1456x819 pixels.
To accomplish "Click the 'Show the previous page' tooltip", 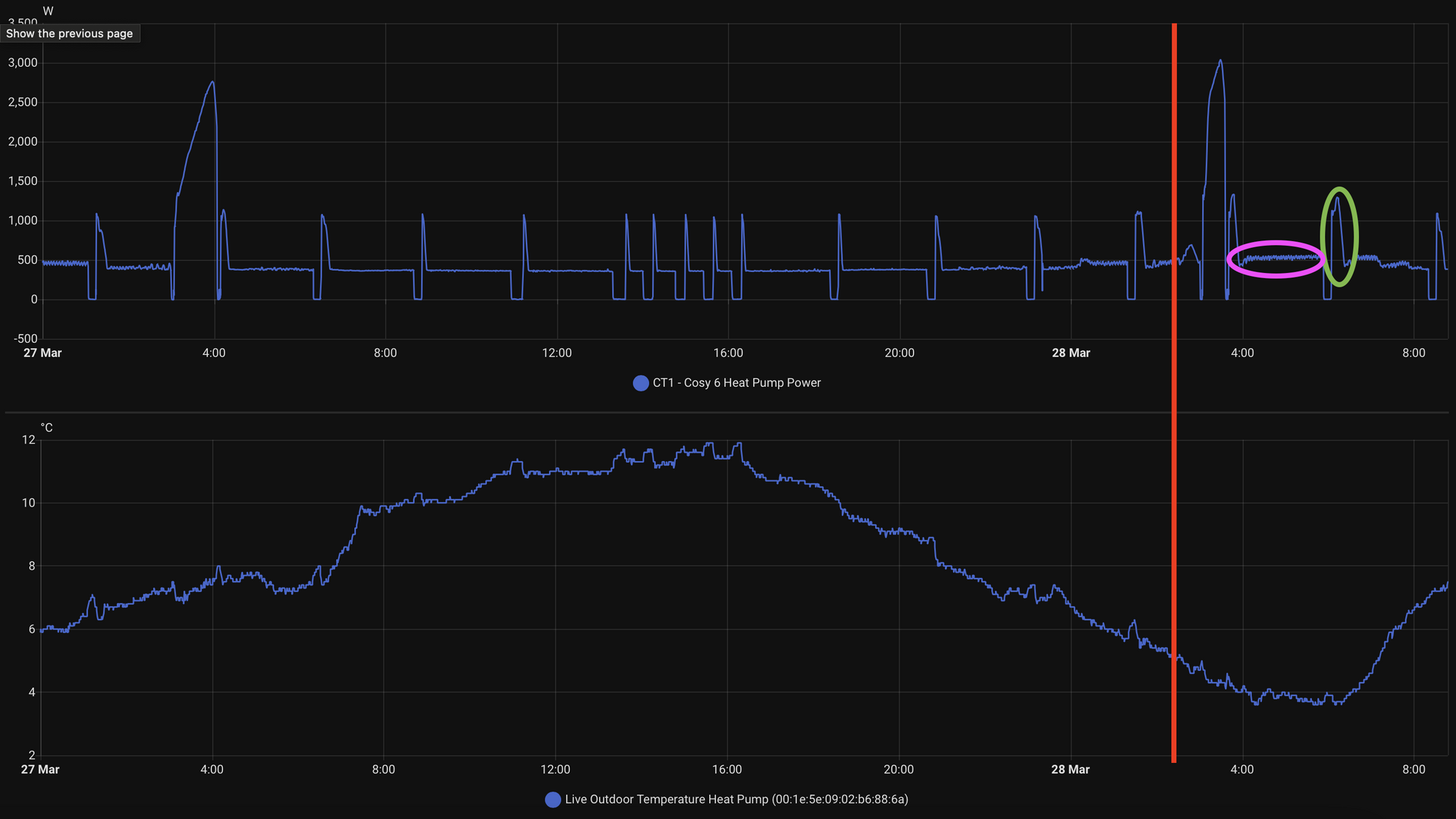I will [70, 33].
